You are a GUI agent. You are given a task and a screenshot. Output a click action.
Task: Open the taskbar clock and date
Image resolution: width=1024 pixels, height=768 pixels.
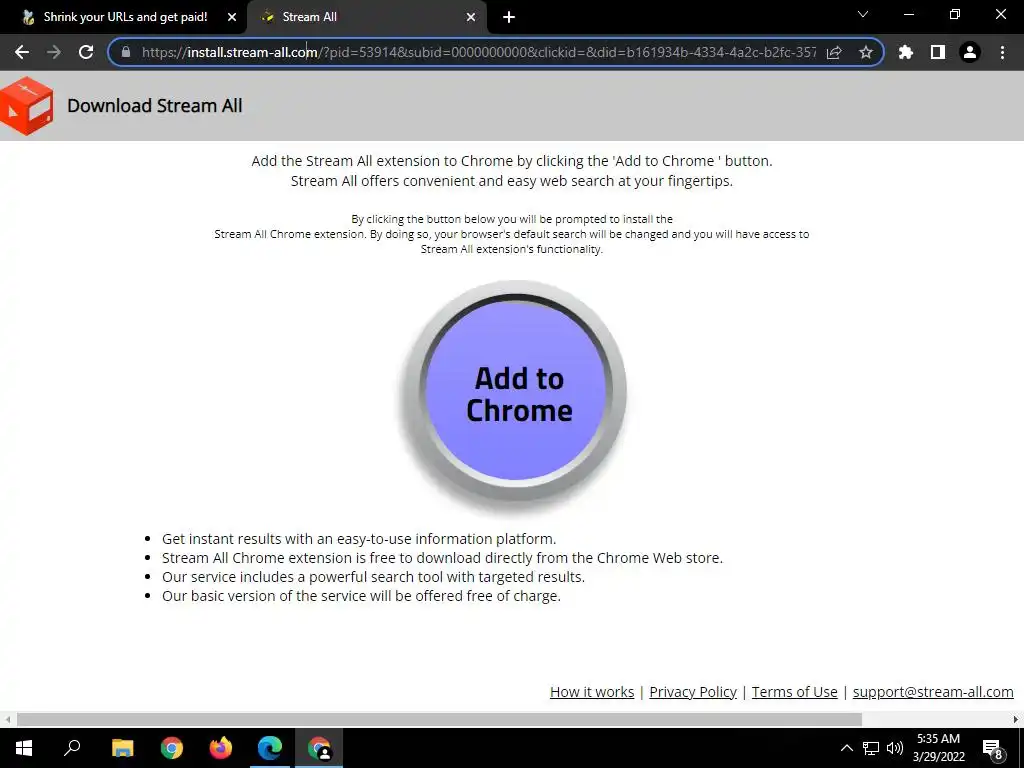click(x=938, y=748)
